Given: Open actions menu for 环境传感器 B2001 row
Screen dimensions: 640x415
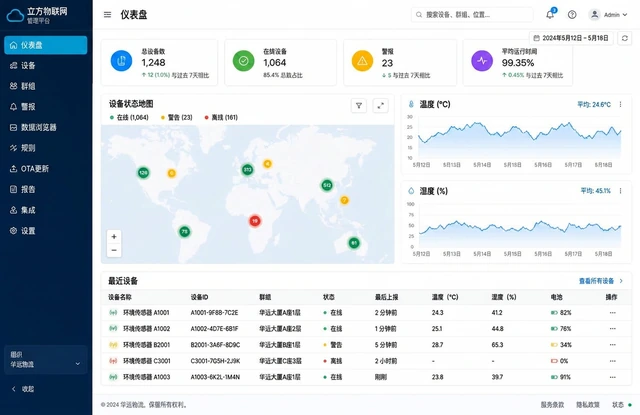Looking at the screenshot, I should (x=612, y=345).
